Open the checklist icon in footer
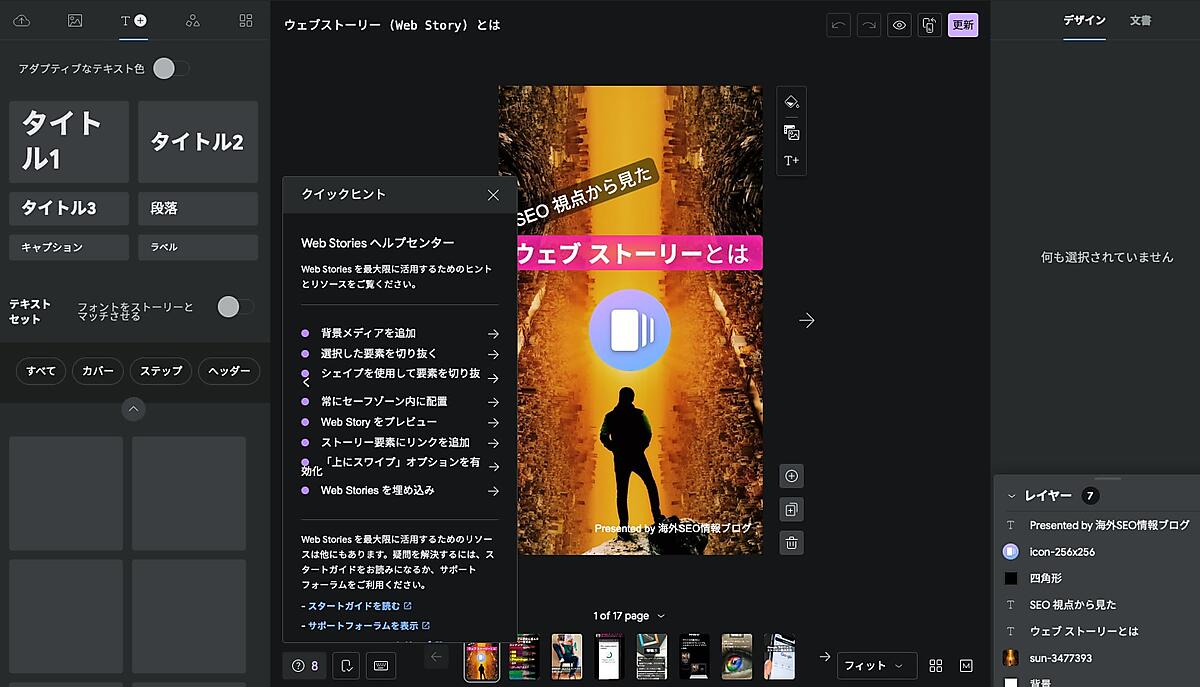Viewport: 1200px width, 687px height. pyautogui.click(x=345, y=665)
